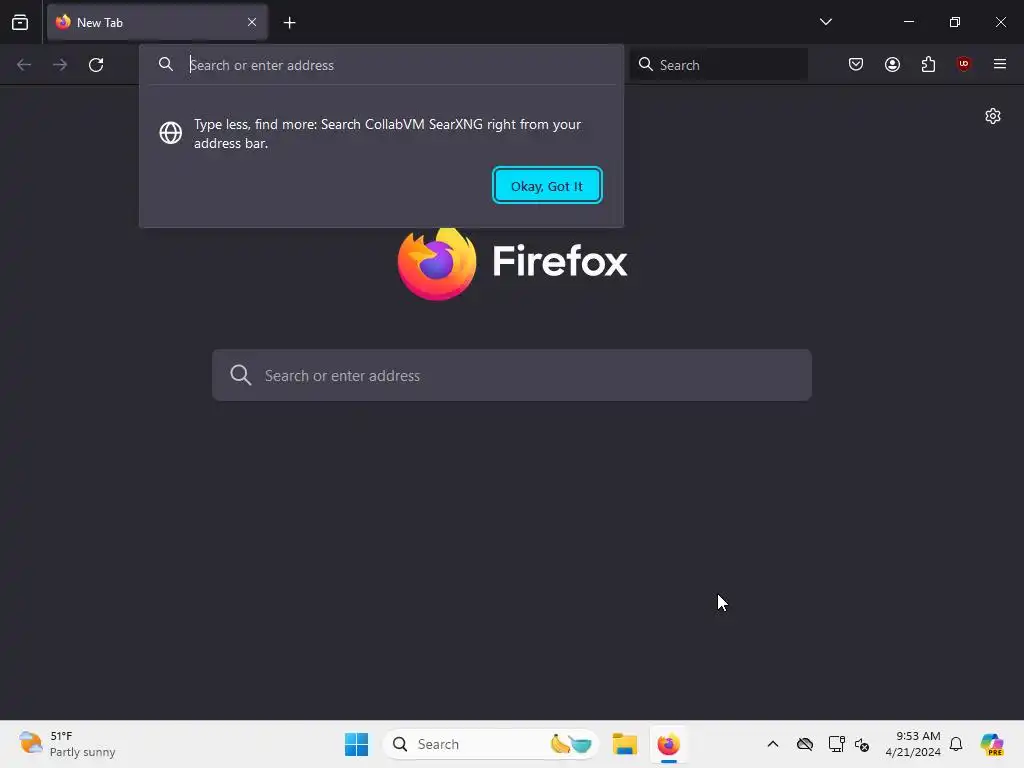Viewport: 1024px width, 768px height.
Task: Open the Extensions panel
Action: 928,64
